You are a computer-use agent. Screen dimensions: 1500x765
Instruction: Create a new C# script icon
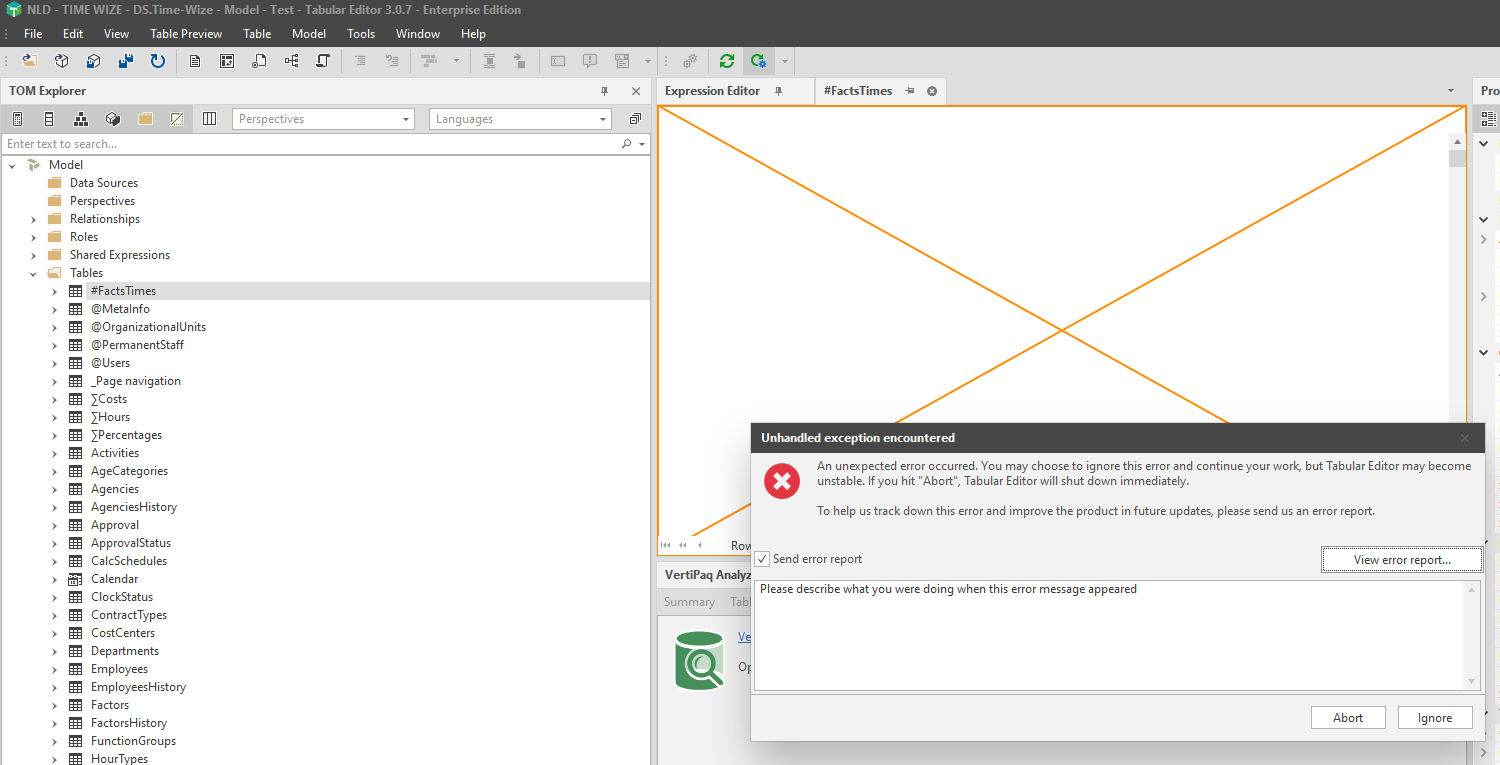click(x=323, y=61)
